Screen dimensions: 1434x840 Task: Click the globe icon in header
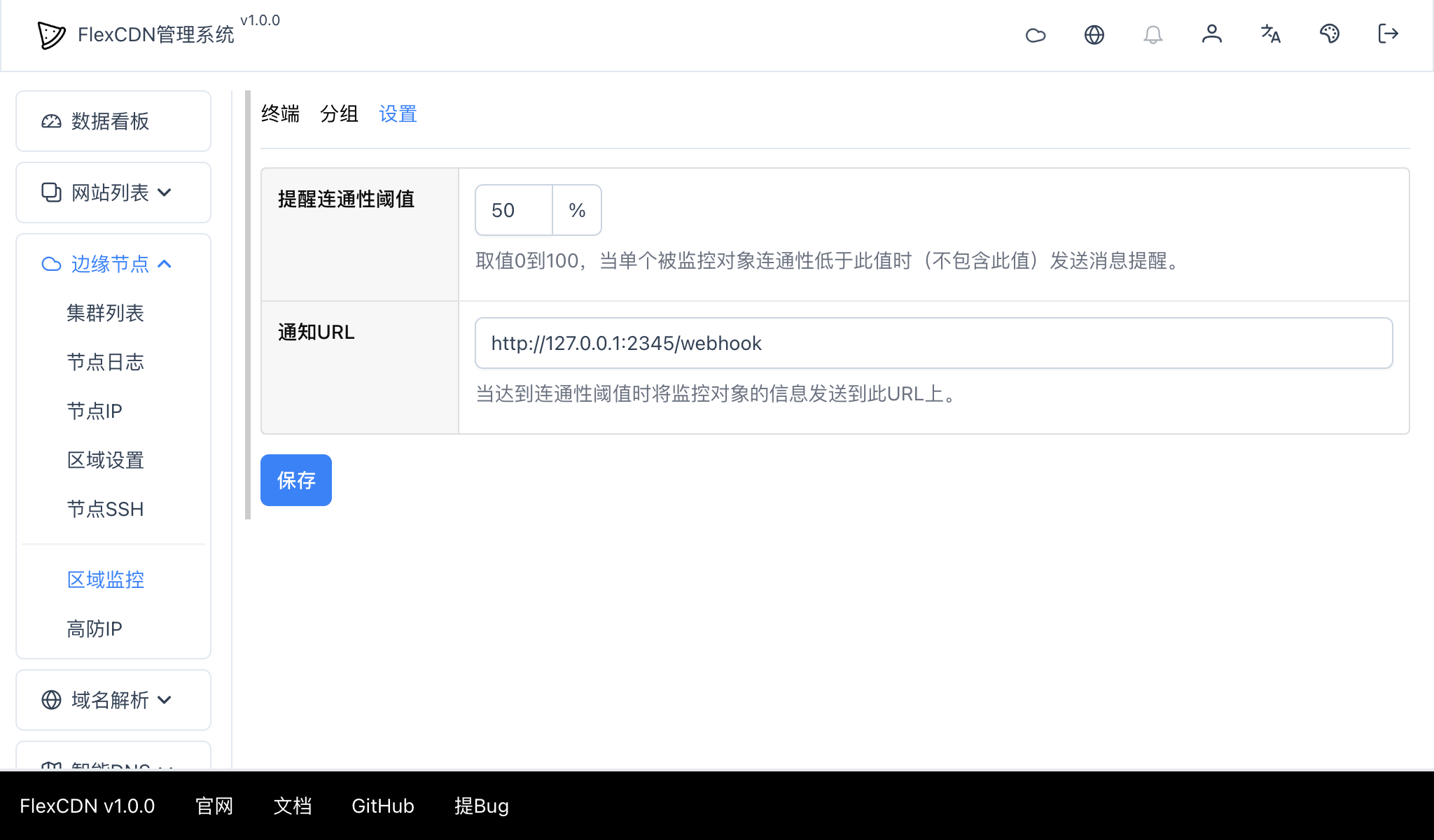[1094, 34]
